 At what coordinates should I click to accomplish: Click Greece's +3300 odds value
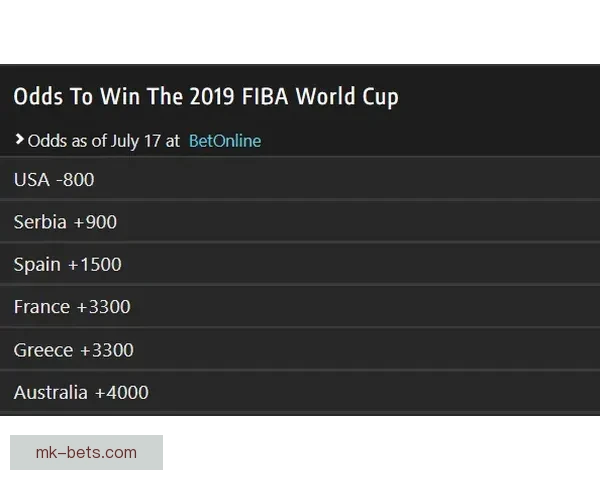click(x=106, y=350)
